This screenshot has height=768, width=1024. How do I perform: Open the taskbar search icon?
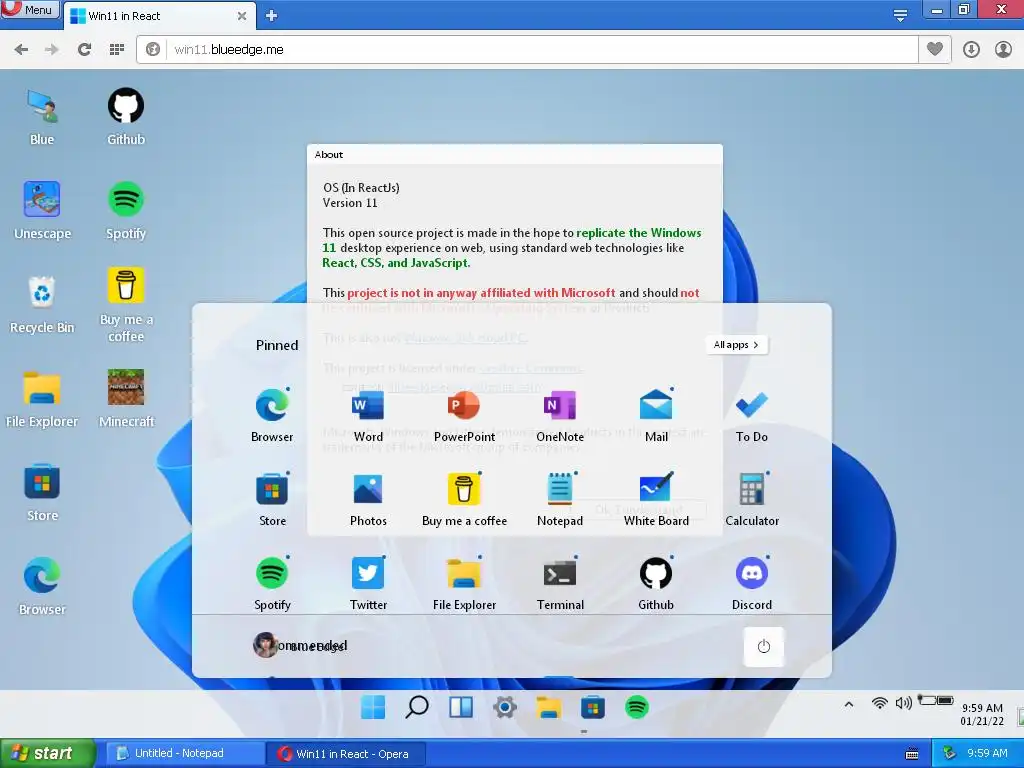[x=417, y=707]
